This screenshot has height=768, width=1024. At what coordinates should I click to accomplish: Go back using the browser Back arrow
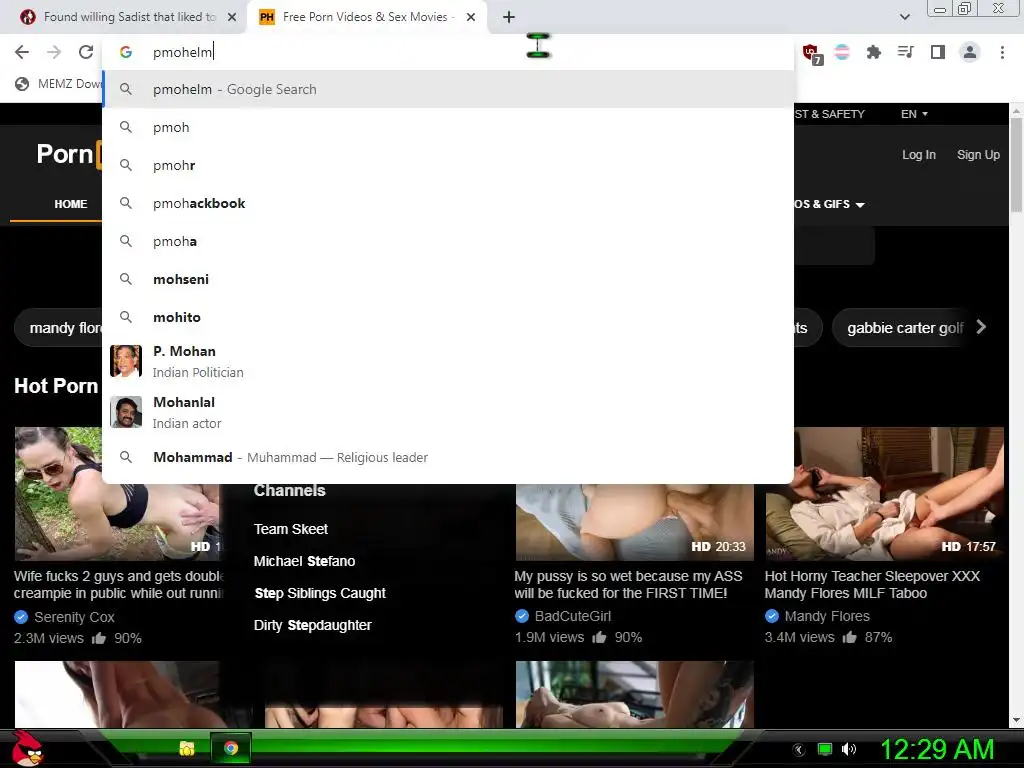(x=22, y=52)
